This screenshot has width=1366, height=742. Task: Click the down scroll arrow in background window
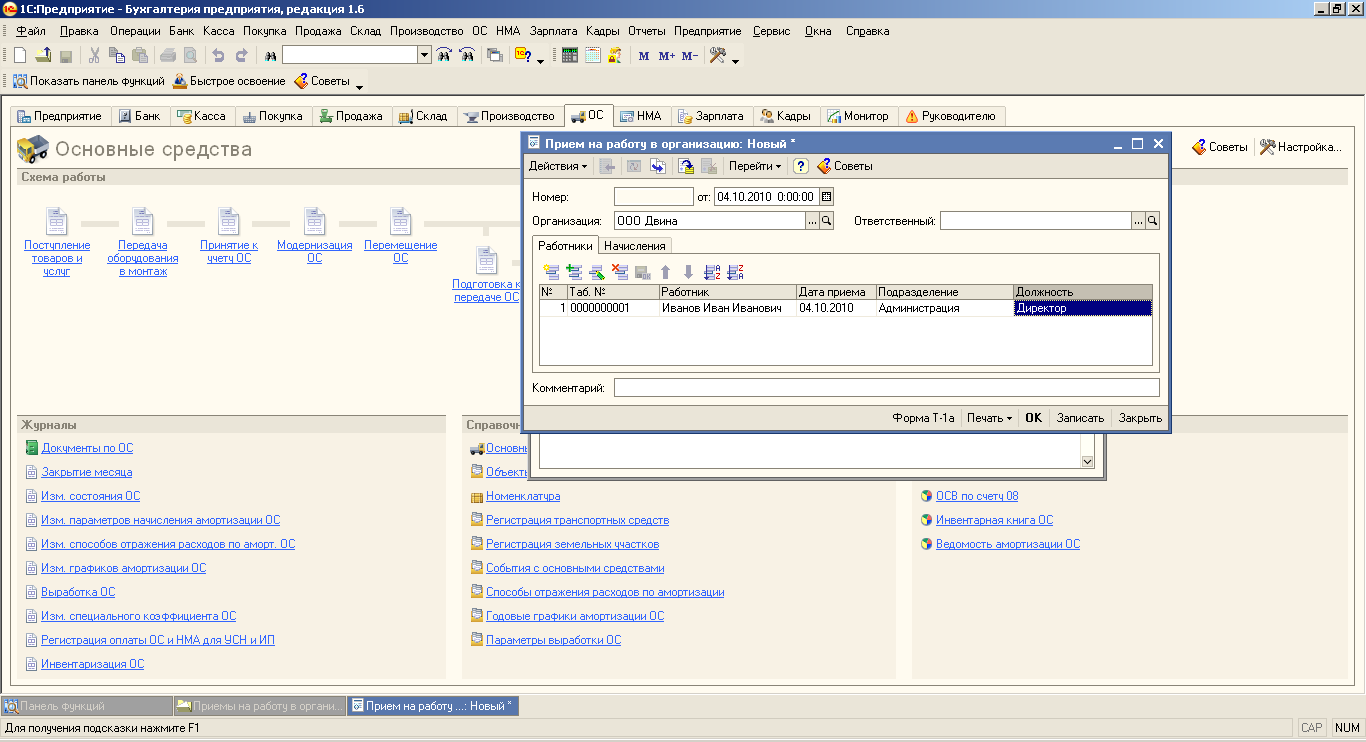(x=1088, y=461)
